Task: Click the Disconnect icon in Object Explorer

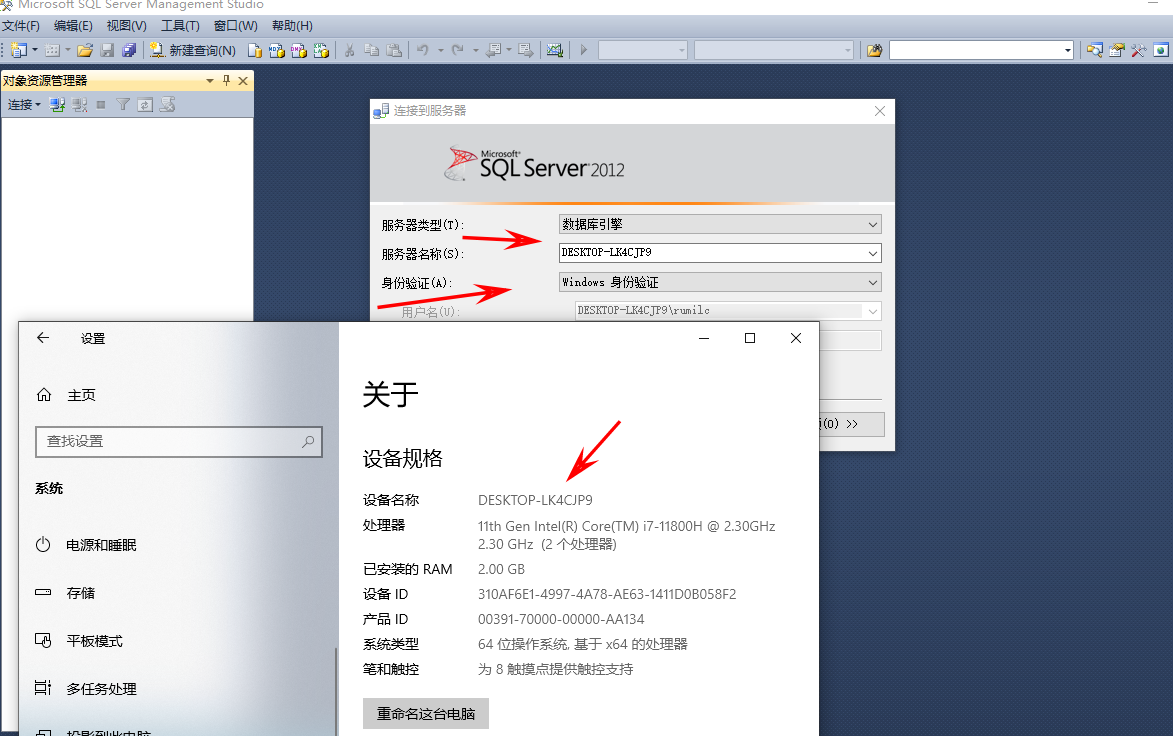Action: click(x=79, y=105)
